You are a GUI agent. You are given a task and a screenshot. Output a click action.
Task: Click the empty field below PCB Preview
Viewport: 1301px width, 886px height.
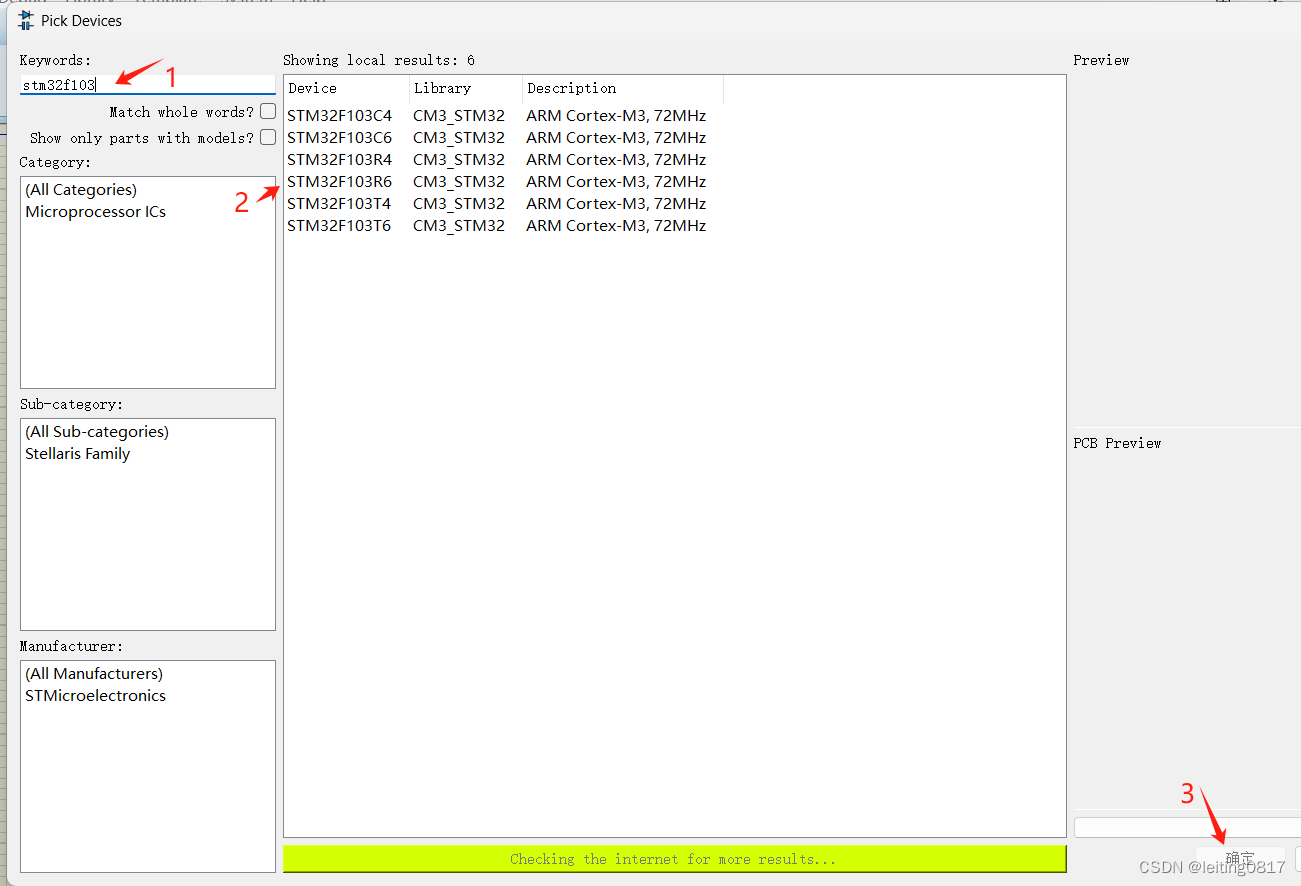[x=1187, y=827]
